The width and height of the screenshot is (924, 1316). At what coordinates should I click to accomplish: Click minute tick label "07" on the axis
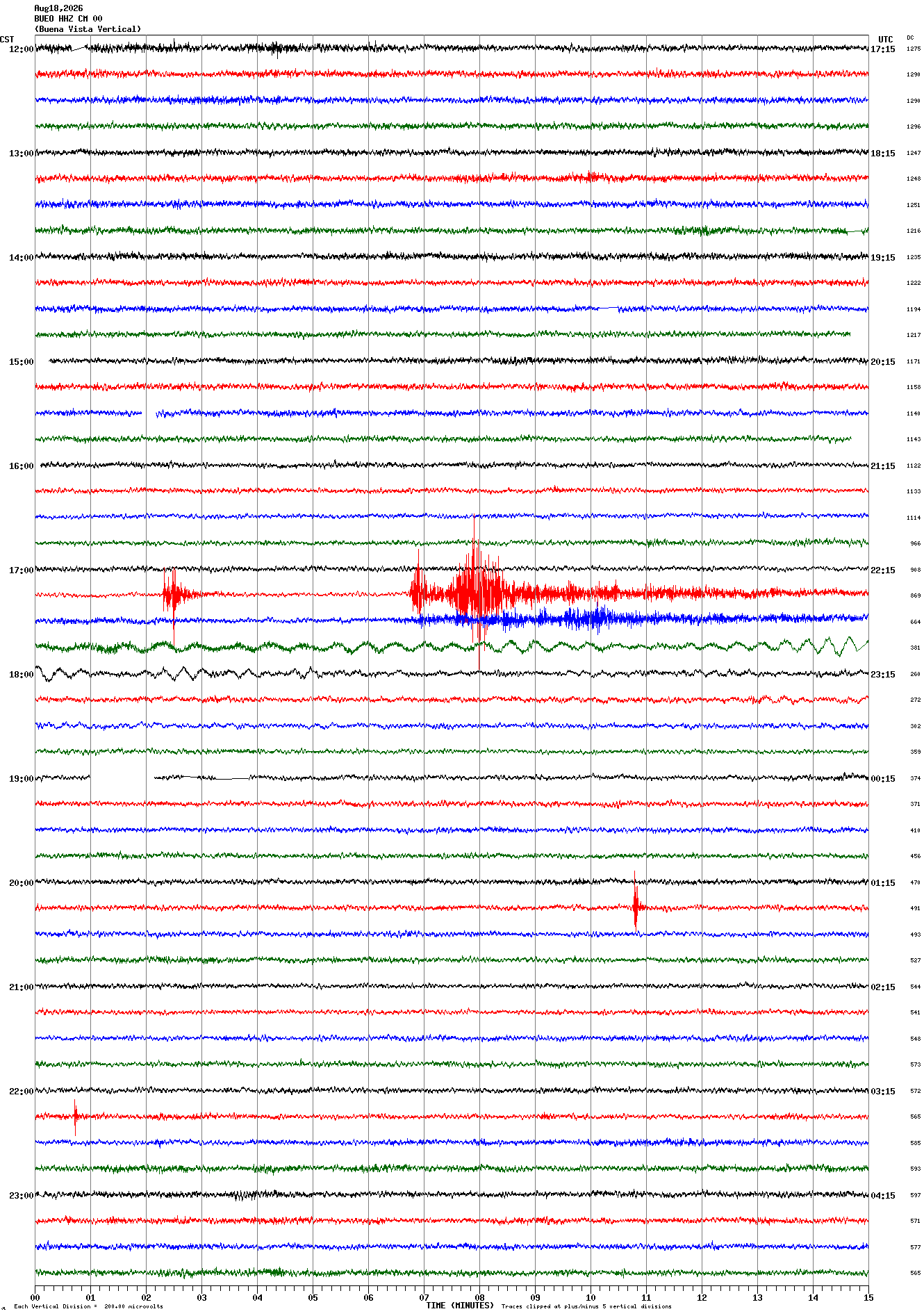tap(424, 1297)
